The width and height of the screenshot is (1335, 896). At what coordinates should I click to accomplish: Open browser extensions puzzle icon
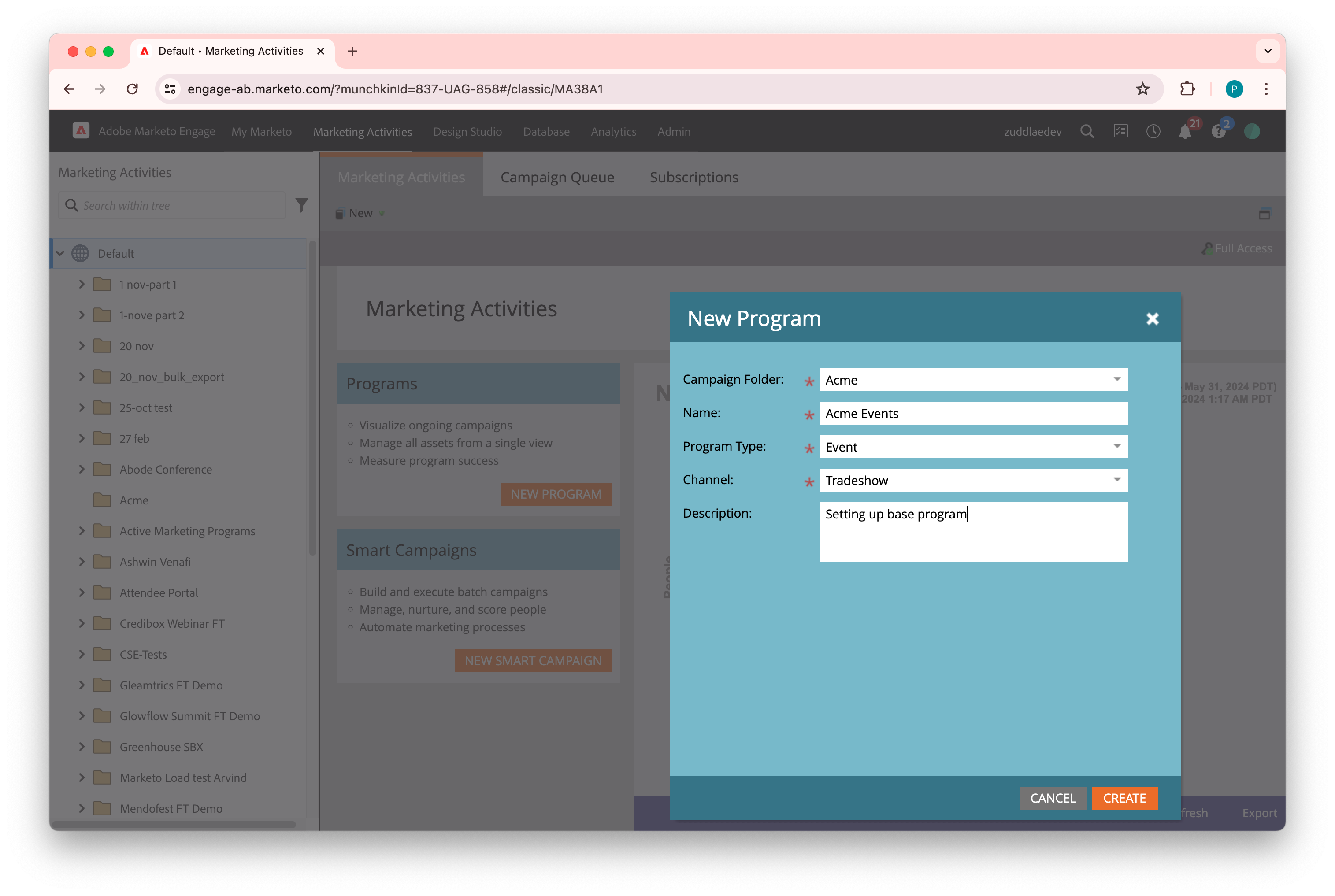pos(1187,89)
